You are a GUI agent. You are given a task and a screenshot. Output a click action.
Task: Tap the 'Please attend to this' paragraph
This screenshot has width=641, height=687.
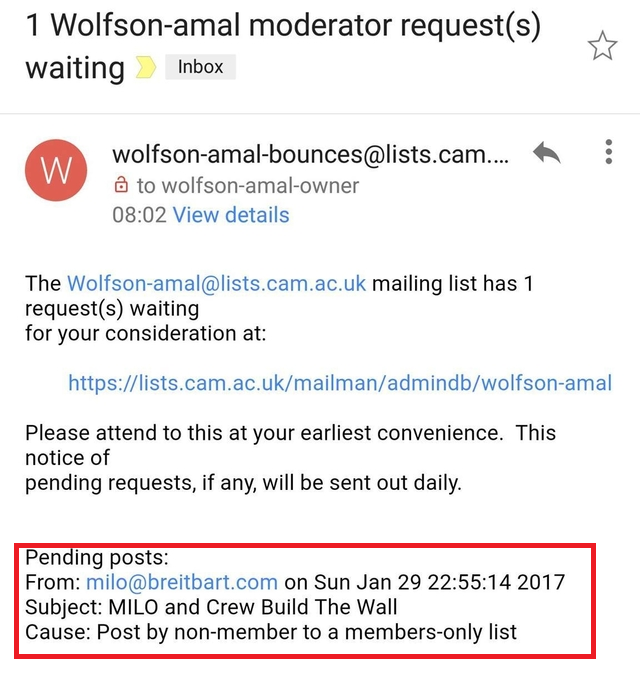coord(290,458)
